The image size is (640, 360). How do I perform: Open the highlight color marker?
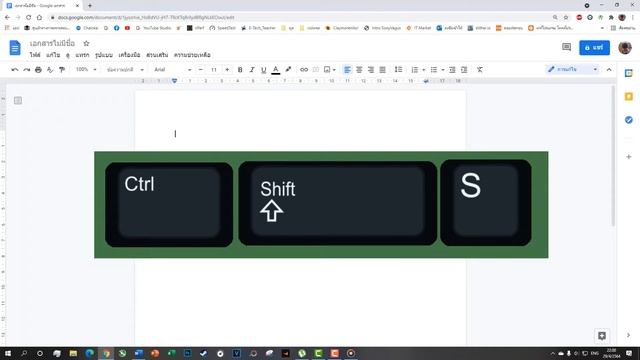click(x=288, y=70)
